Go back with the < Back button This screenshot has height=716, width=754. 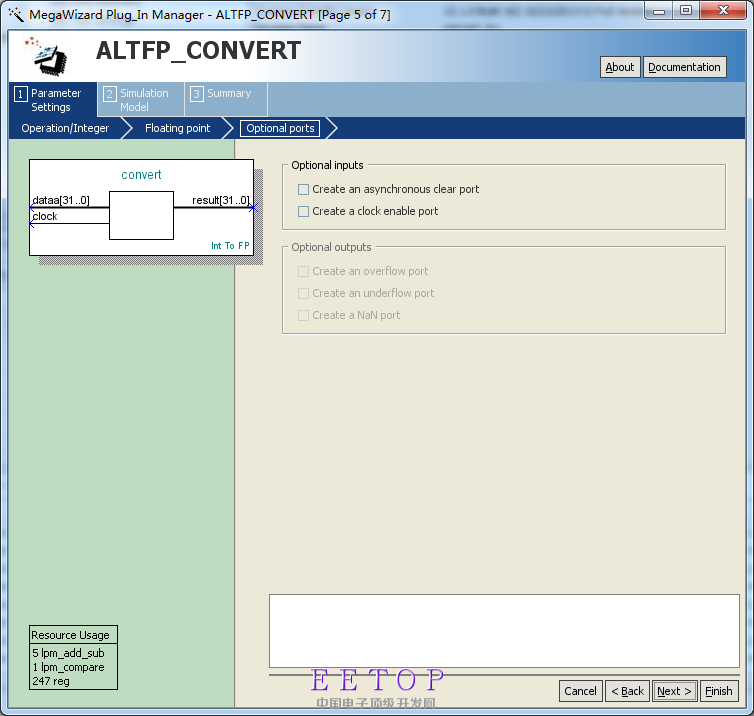coord(627,691)
